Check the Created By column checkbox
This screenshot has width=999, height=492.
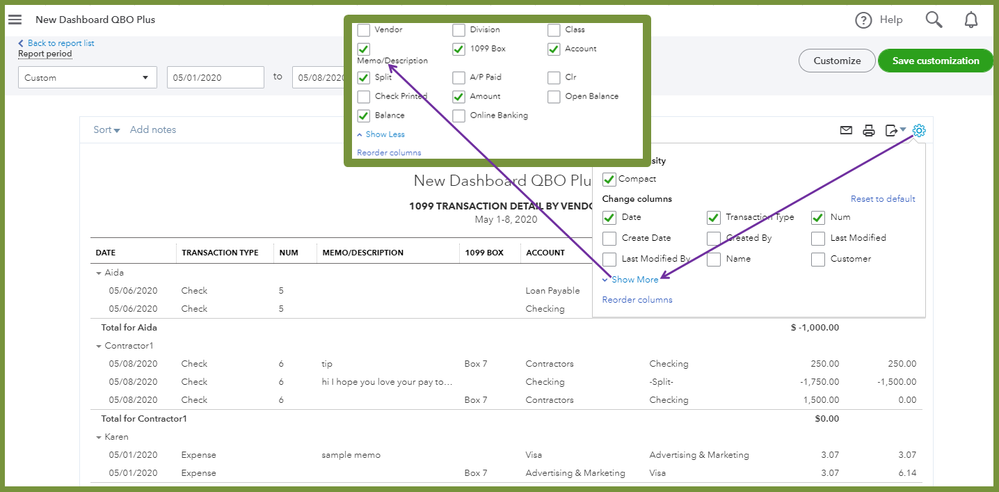[x=714, y=238]
